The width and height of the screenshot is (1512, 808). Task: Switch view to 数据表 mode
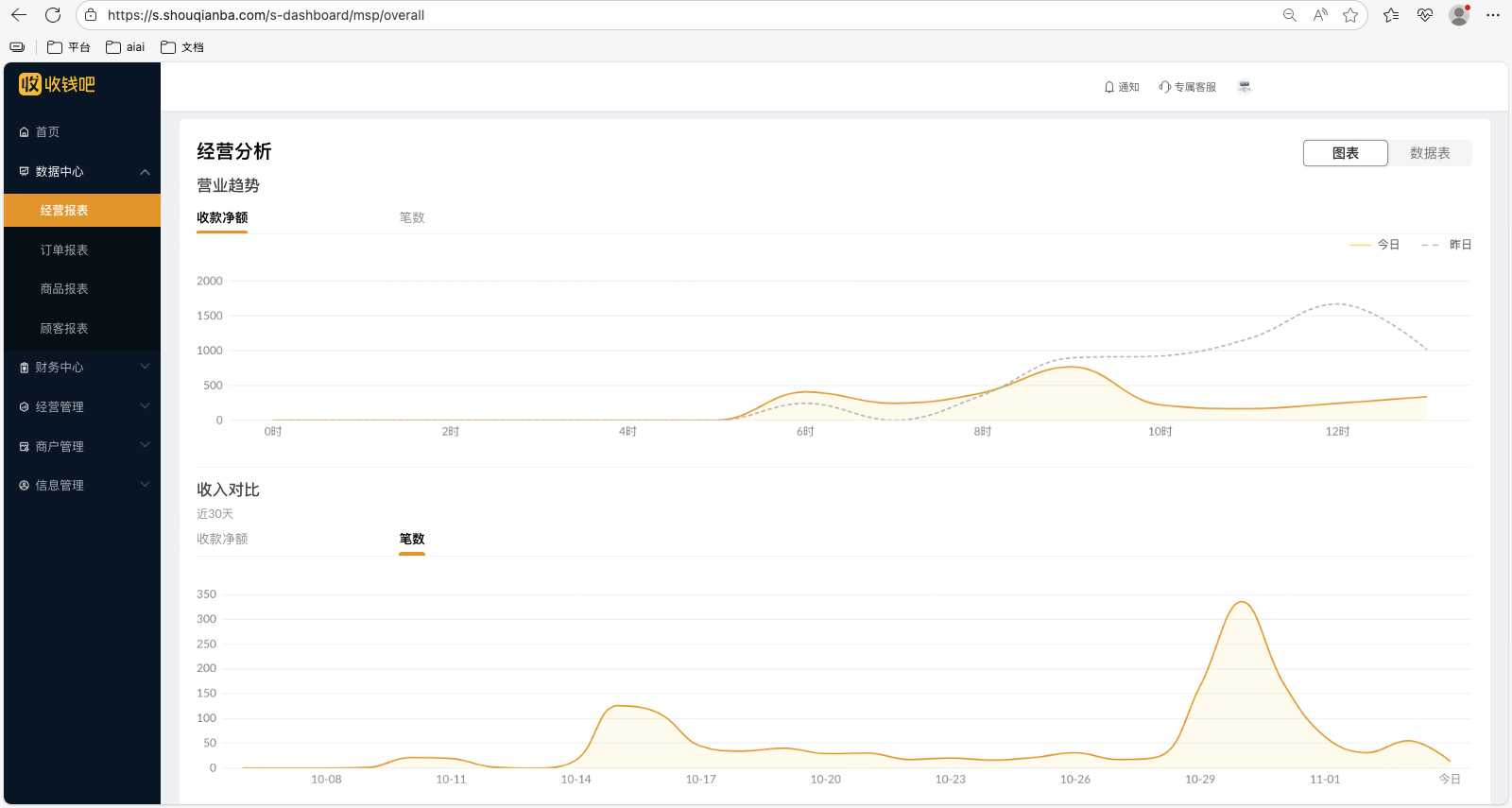click(1429, 153)
